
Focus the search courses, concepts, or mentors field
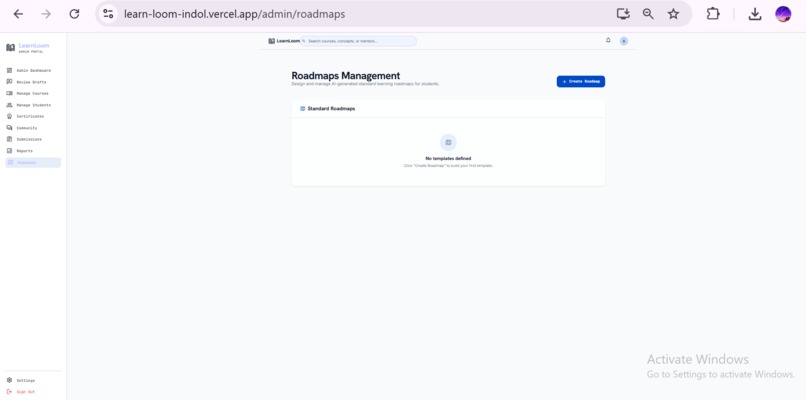(x=358, y=41)
